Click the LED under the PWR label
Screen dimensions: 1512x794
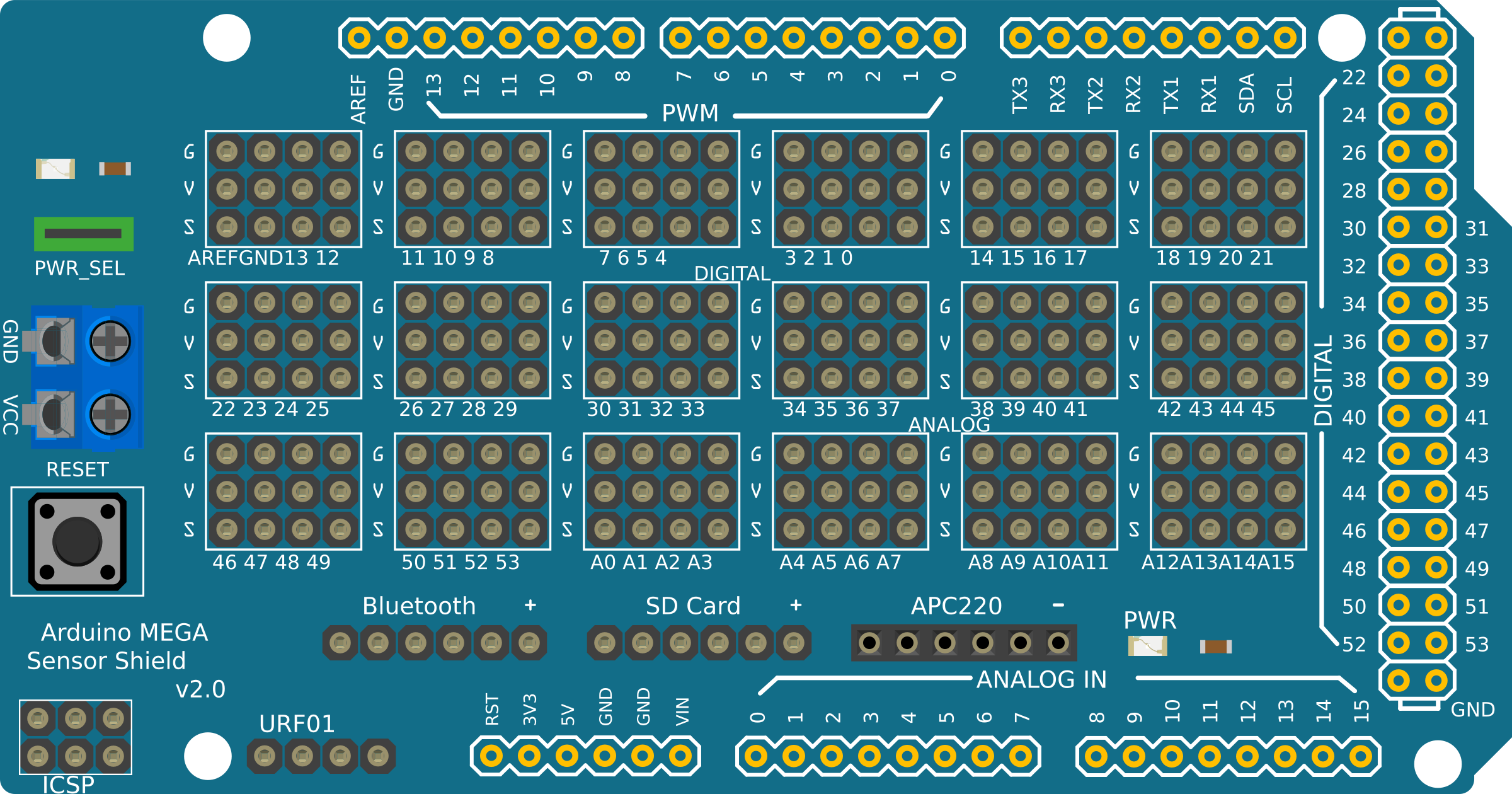click(1148, 646)
